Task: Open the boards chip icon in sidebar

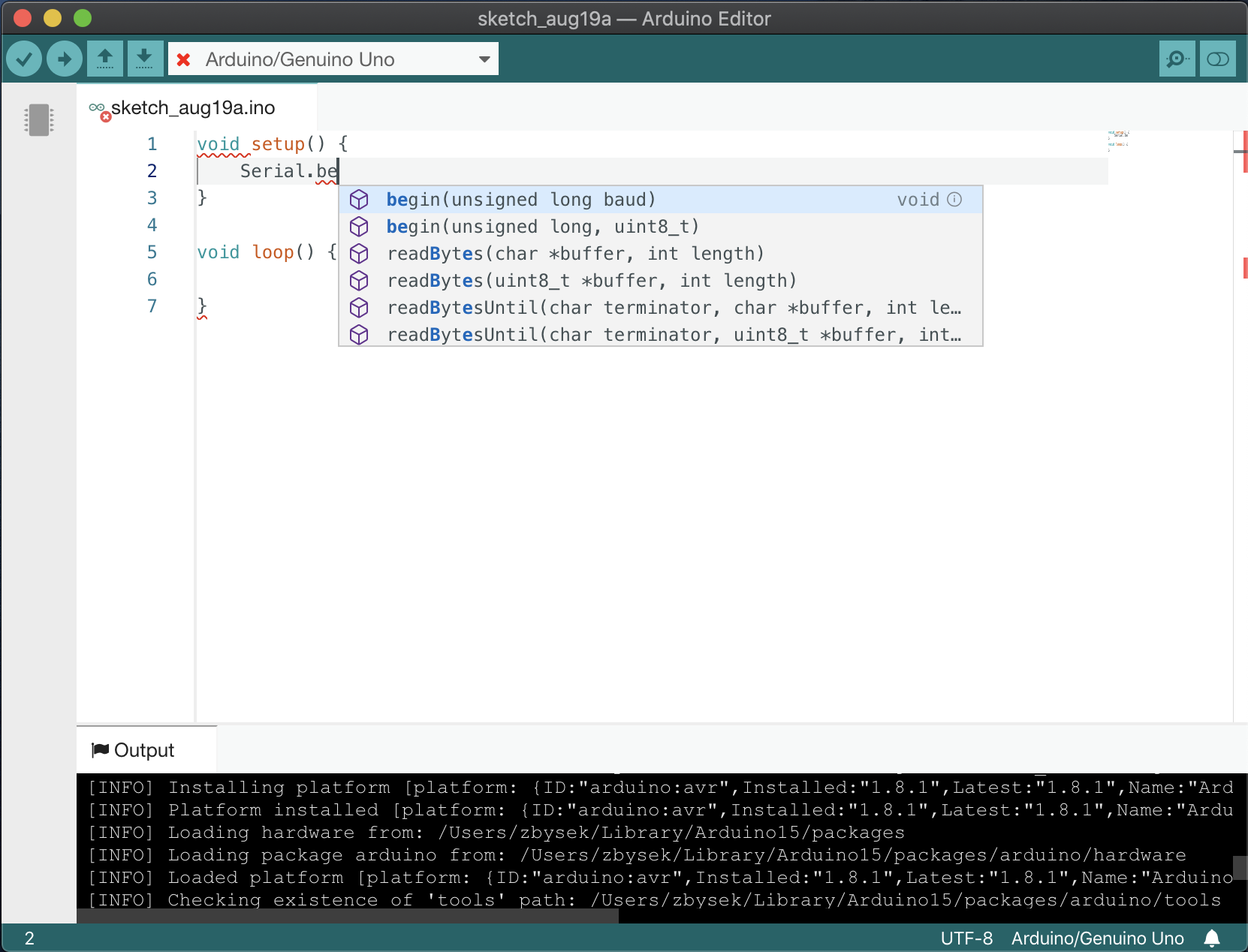Action: pos(39,120)
